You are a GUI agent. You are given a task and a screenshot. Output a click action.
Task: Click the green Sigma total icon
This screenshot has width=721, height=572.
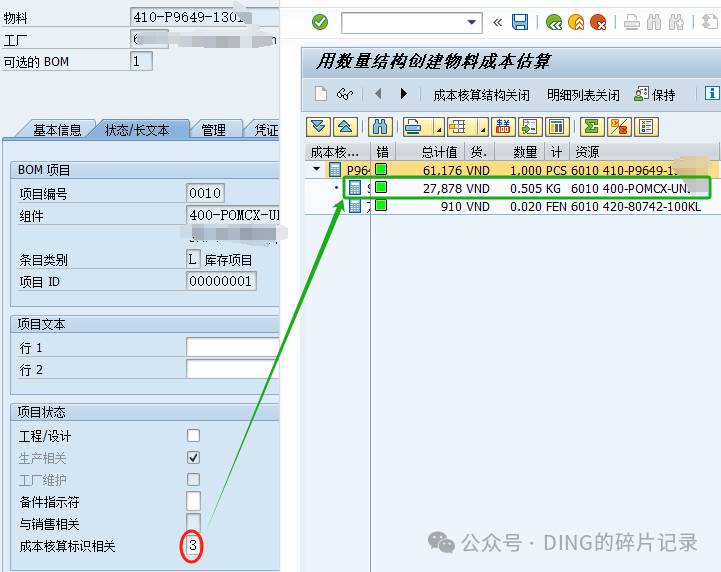pyautogui.click(x=592, y=127)
